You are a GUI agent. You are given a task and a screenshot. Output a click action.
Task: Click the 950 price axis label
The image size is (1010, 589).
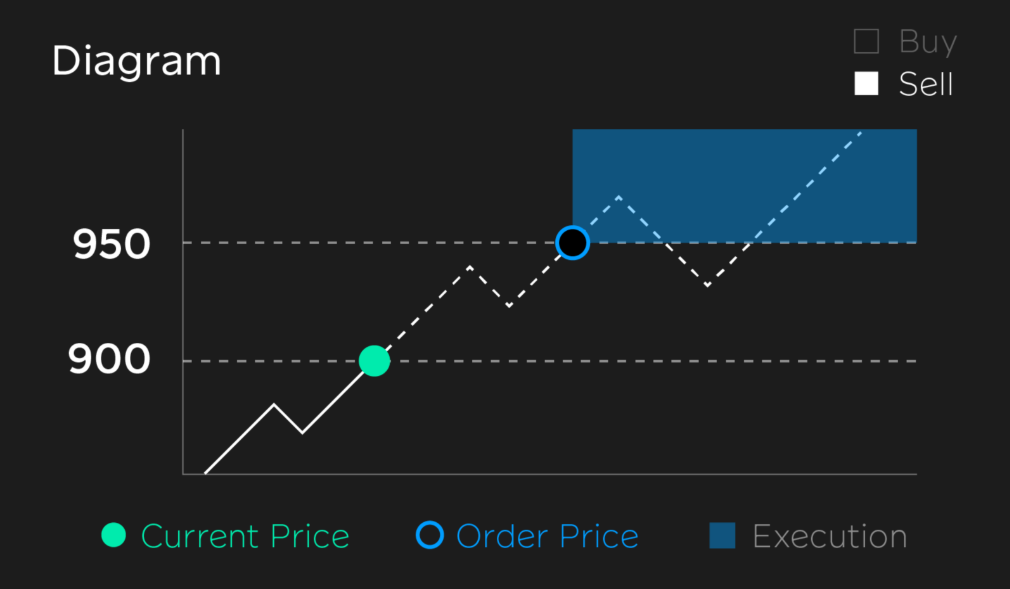click(111, 245)
